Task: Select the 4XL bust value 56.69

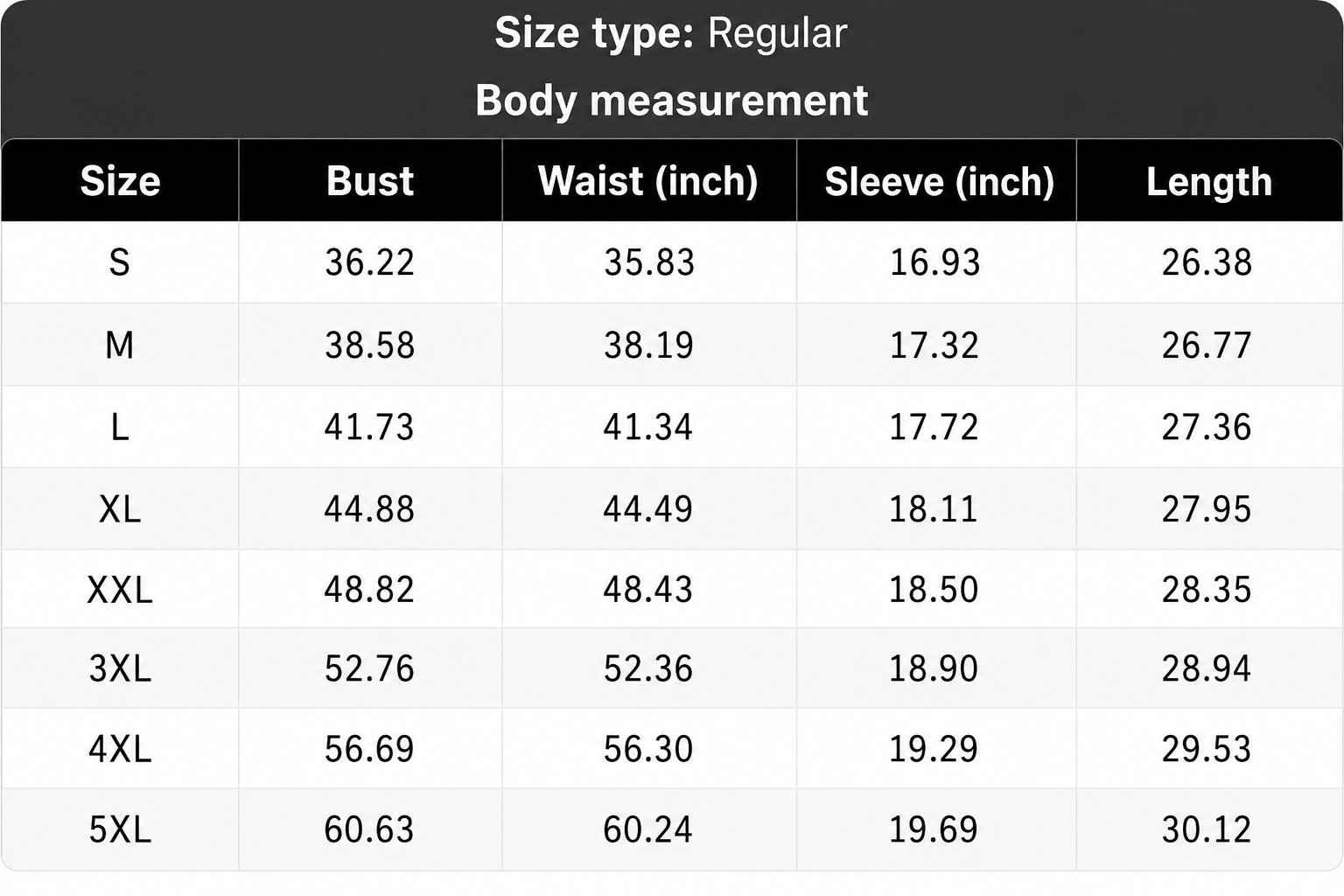Action: tap(369, 749)
